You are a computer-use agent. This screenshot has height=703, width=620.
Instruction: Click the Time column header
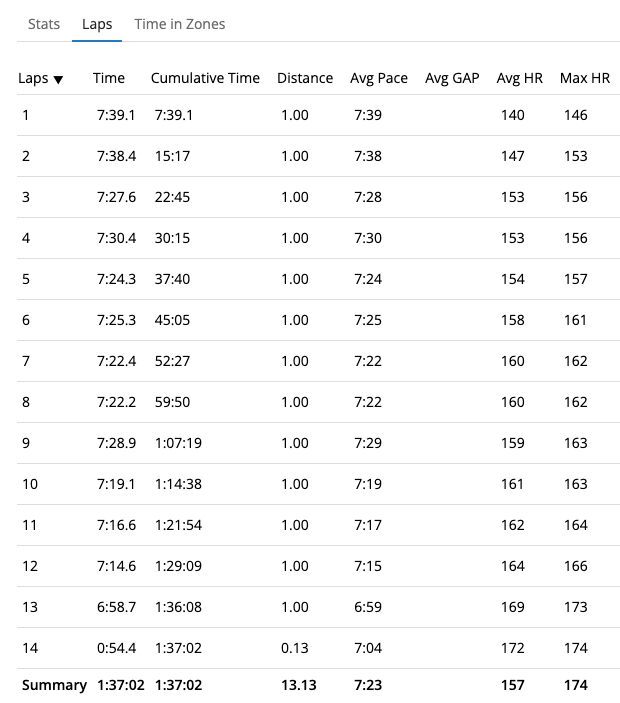click(109, 78)
